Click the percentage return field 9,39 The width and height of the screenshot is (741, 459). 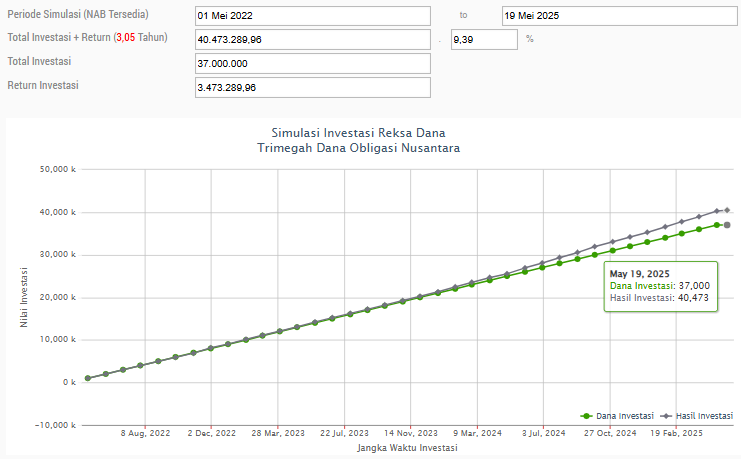[484, 40]
